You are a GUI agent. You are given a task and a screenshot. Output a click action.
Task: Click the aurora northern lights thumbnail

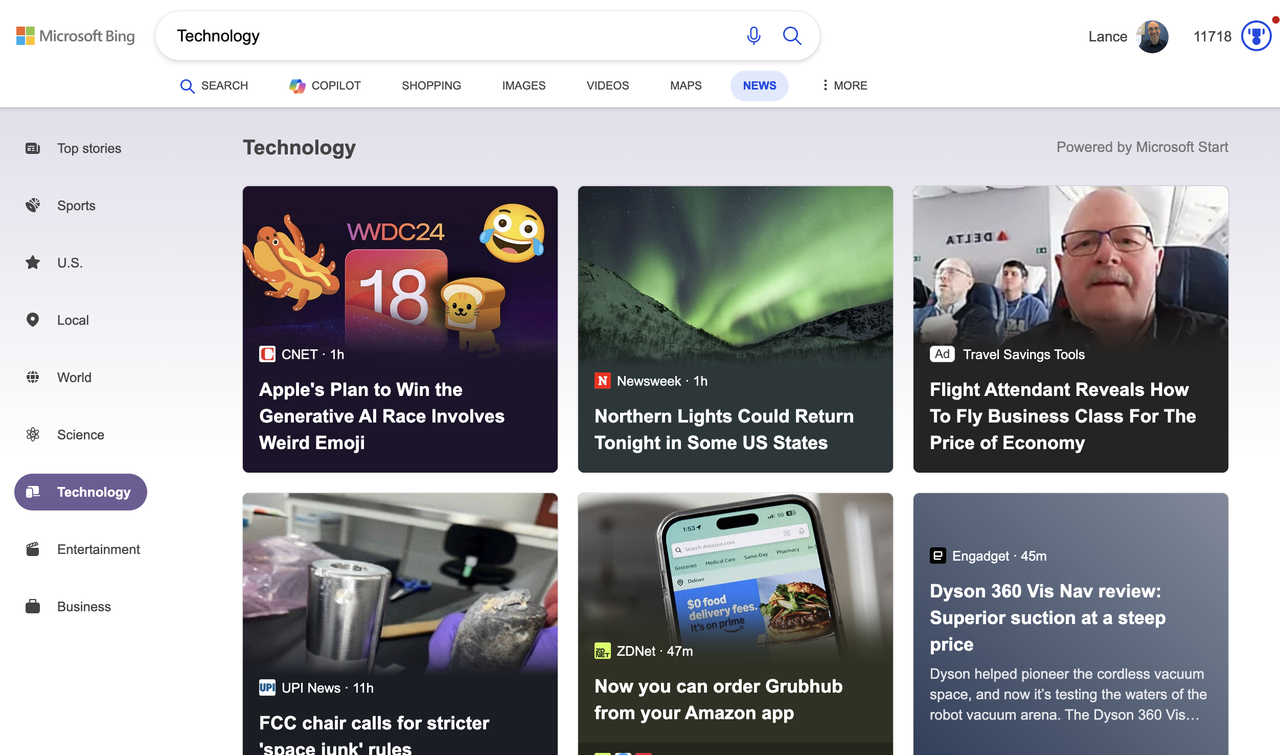pyautogui.click(x=735, y=275)
